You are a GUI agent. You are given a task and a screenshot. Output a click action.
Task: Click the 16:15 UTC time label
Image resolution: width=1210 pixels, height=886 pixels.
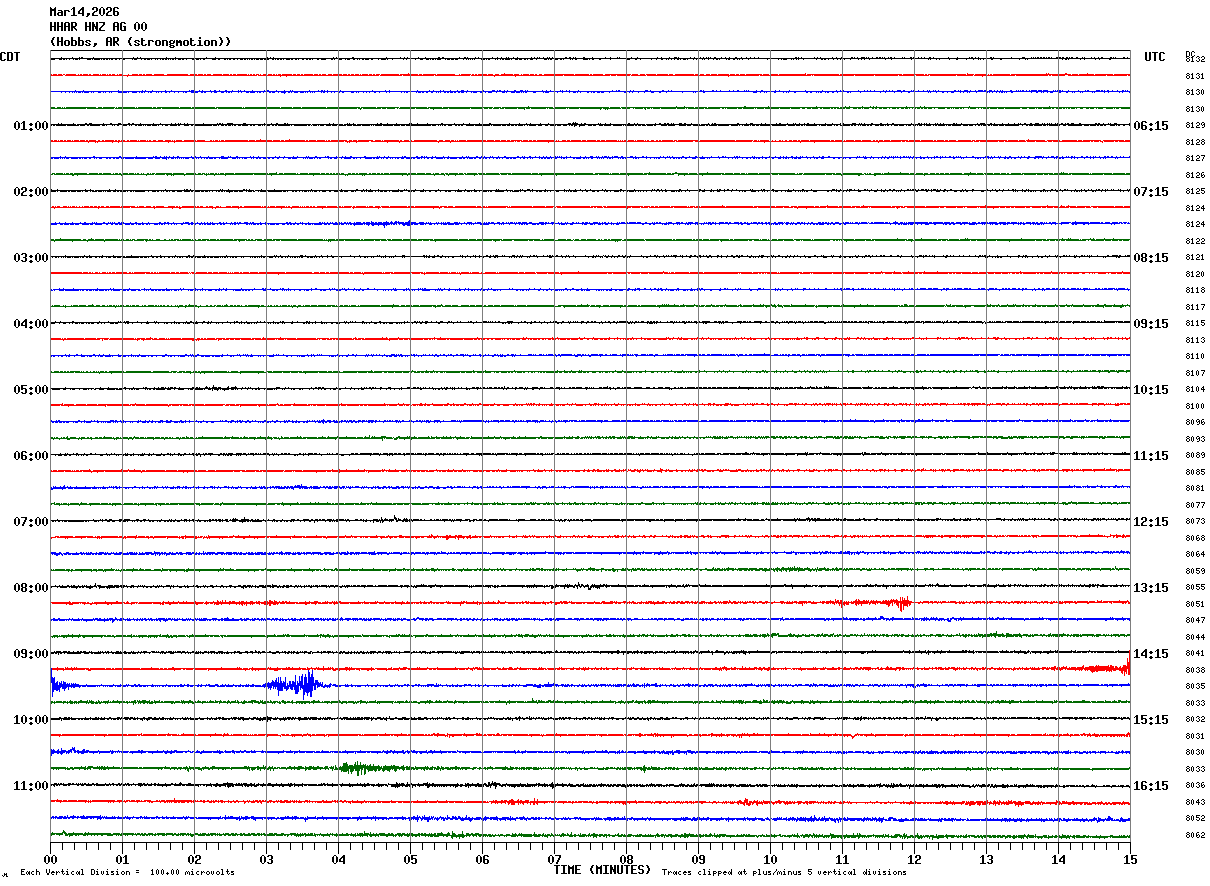[x=1150, y=786]
